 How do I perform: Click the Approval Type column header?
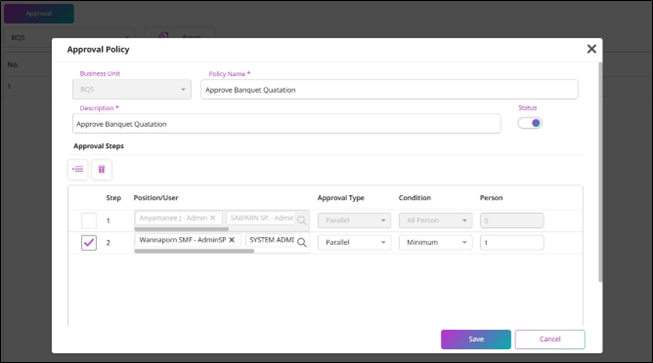click(341, 198)
